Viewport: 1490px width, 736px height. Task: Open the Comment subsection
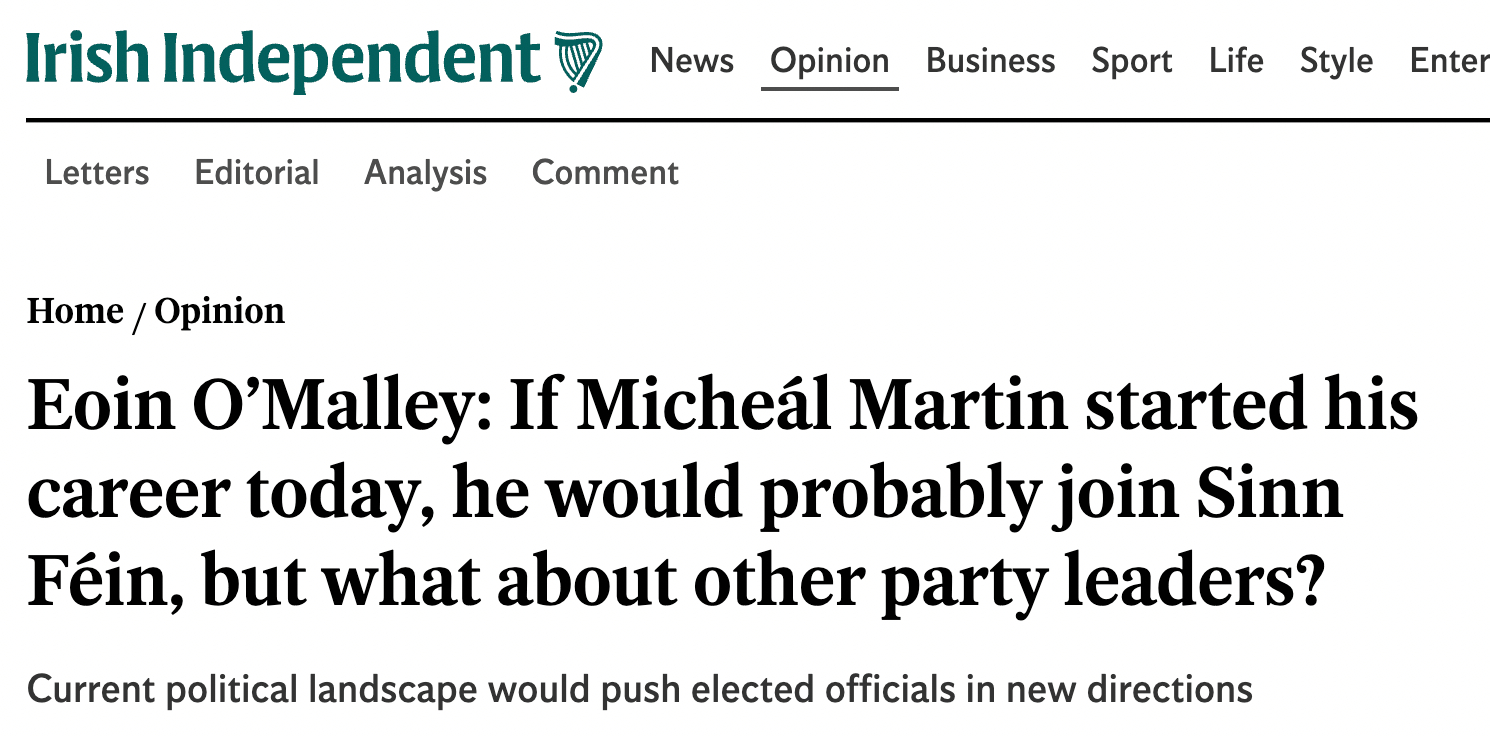tap(605, 173)
